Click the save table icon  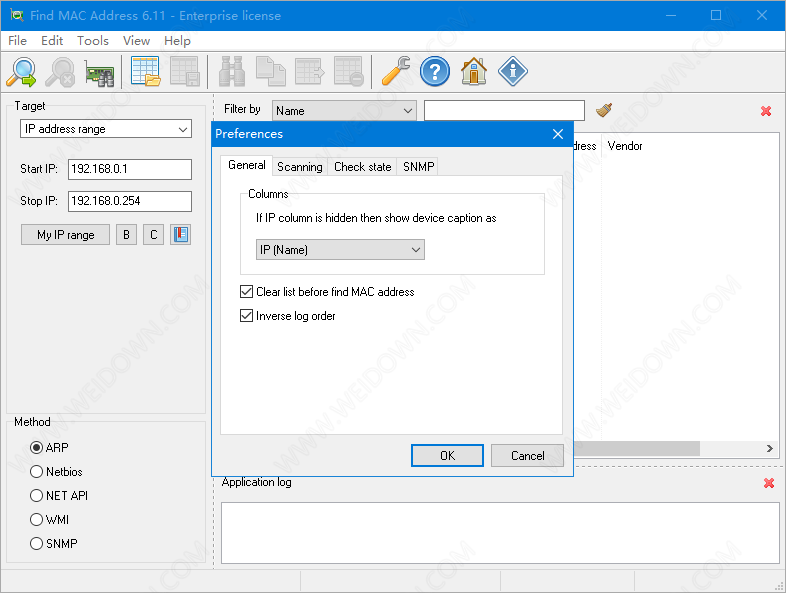[185, 72]
